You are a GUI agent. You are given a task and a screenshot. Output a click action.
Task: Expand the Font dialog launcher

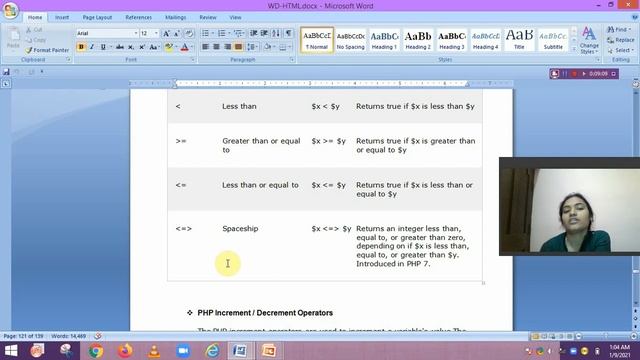tap(193, 60)
